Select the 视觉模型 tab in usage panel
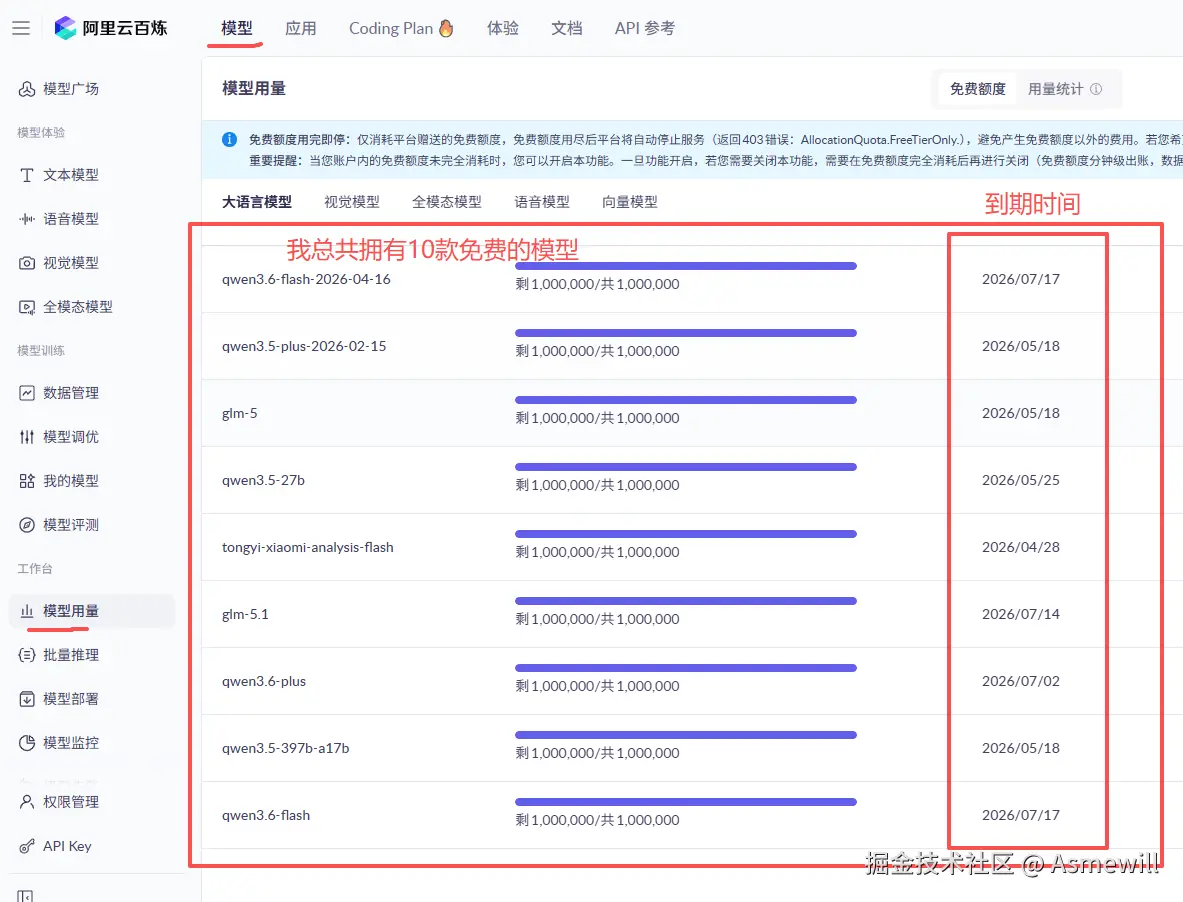The width and height of the screenshot is (1183, 902). click(x=352, y=202)
